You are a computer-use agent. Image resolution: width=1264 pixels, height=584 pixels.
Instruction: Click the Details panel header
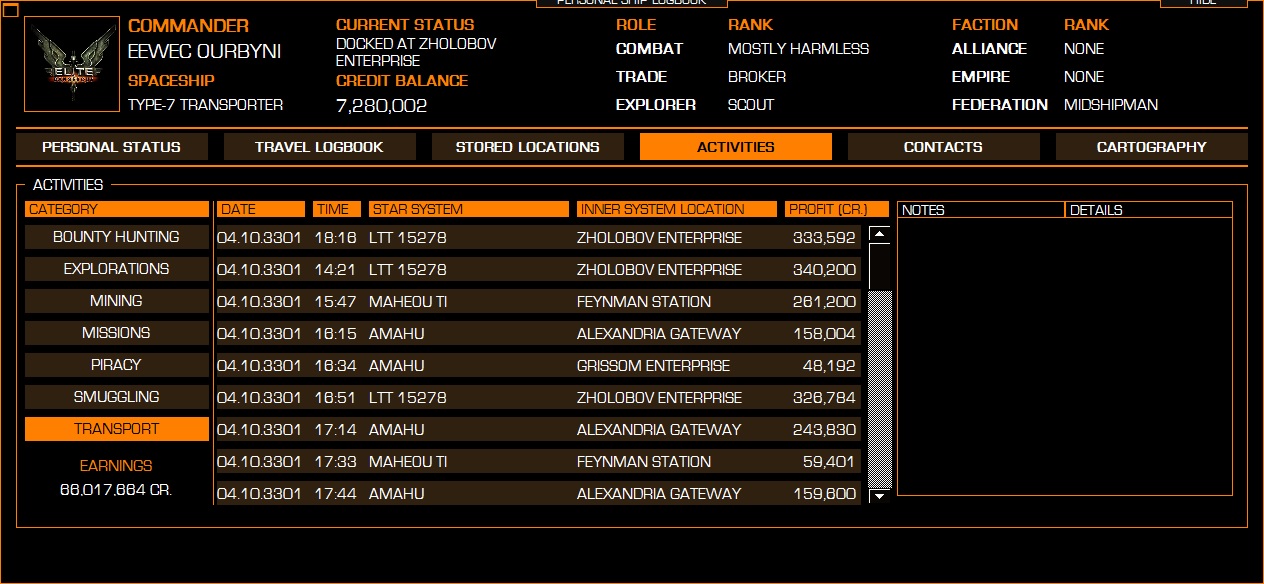point(1149,210)
